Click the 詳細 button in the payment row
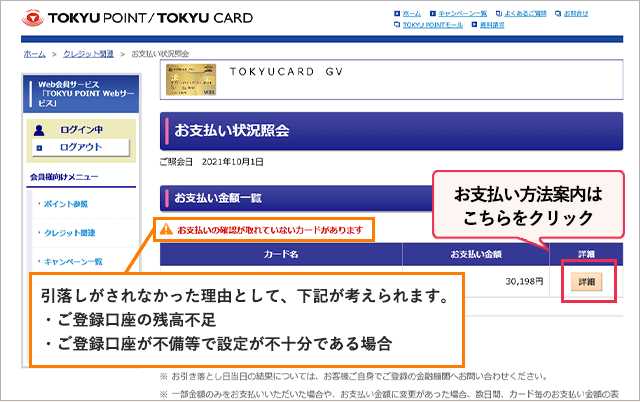Screen dimensions: 640x402 coord(586,282)
